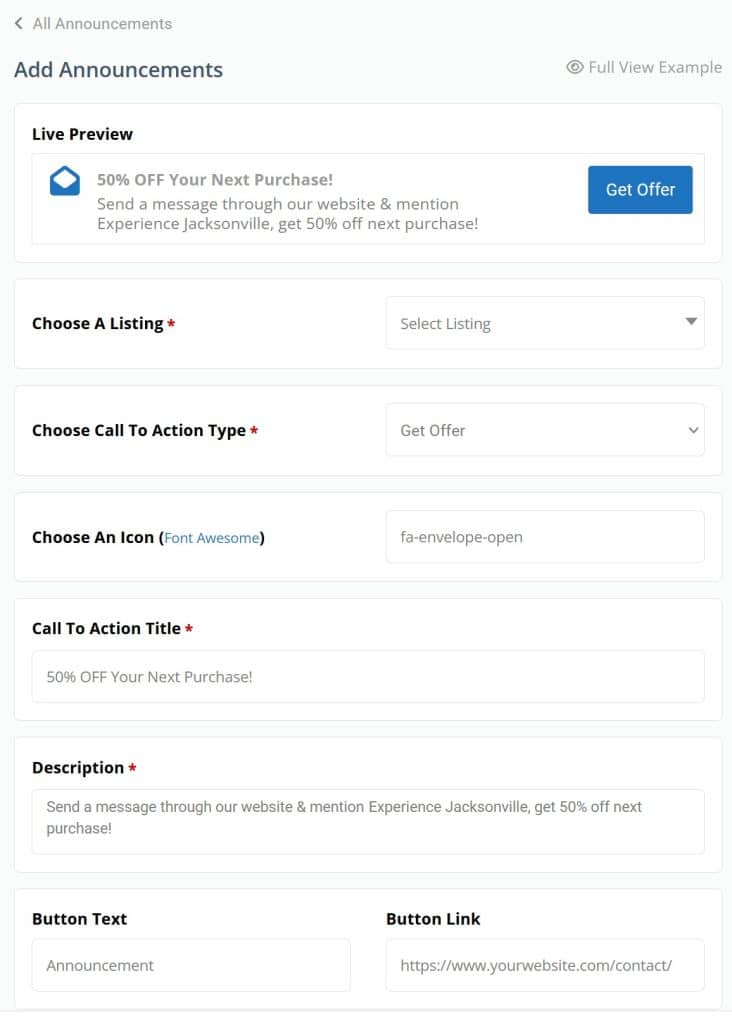Click the back chevron icon beside All Announcements
Viewport: 732px width, 1024px height.
(x=19, y=24)
